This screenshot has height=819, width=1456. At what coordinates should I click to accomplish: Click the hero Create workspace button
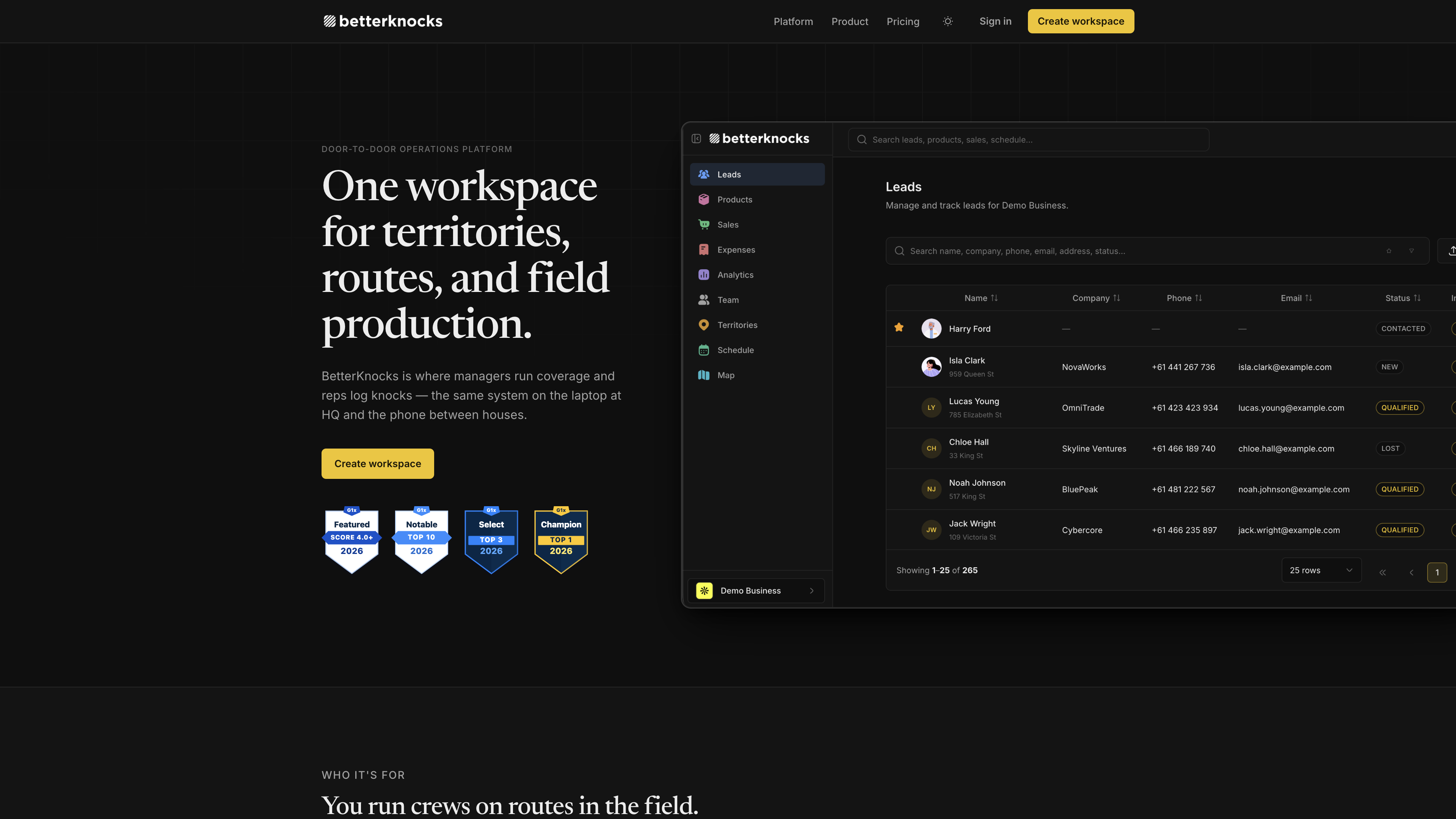pos(378,463)
